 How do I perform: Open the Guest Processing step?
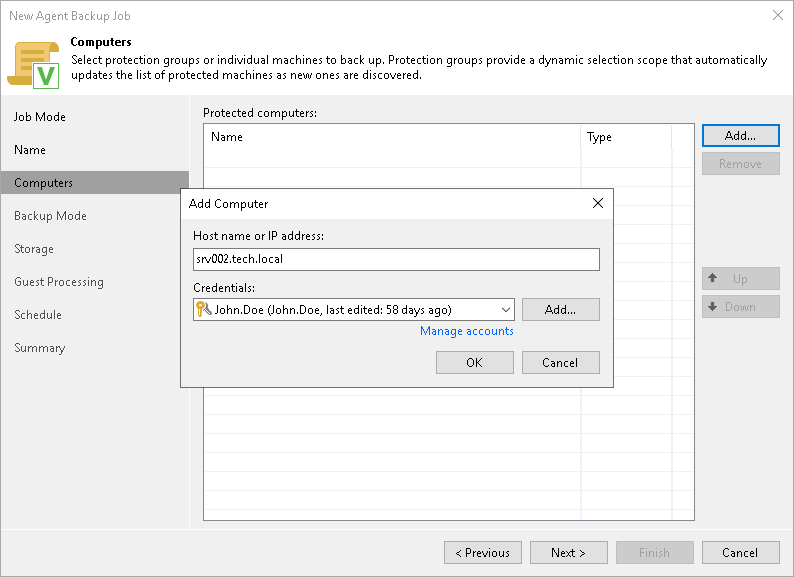click(59, 282)
